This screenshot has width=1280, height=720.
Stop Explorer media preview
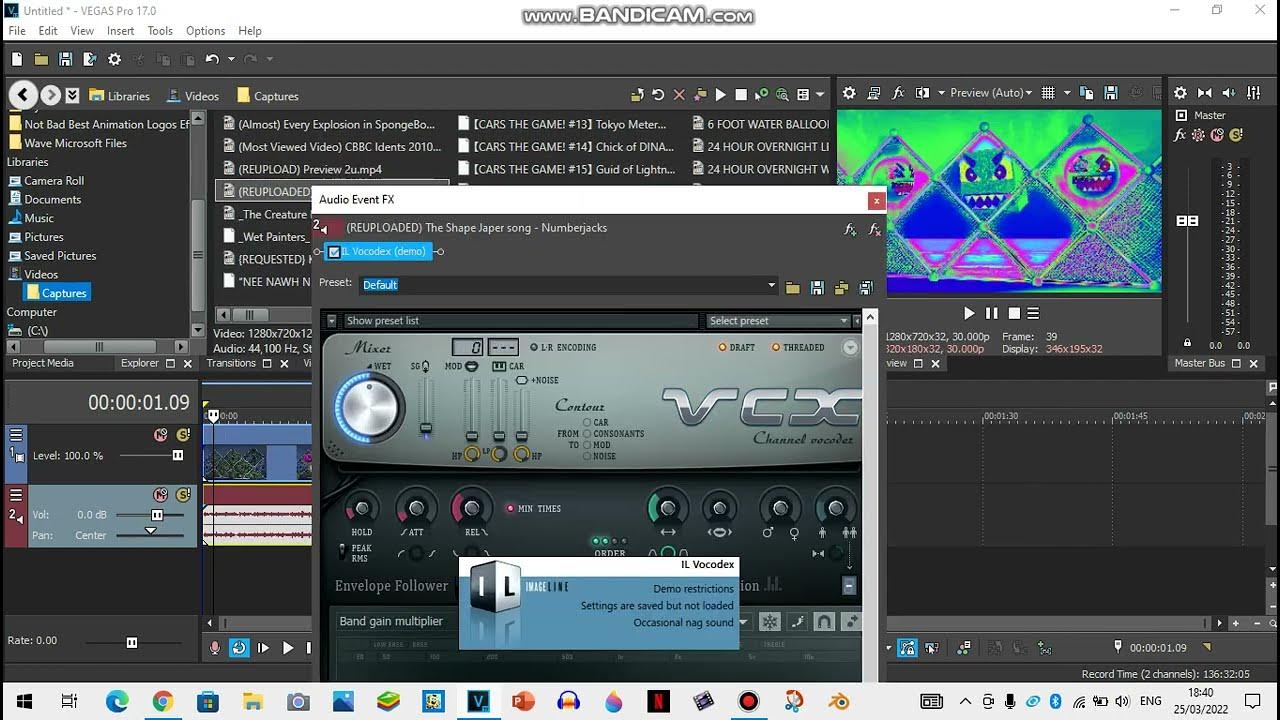point(741,95)
